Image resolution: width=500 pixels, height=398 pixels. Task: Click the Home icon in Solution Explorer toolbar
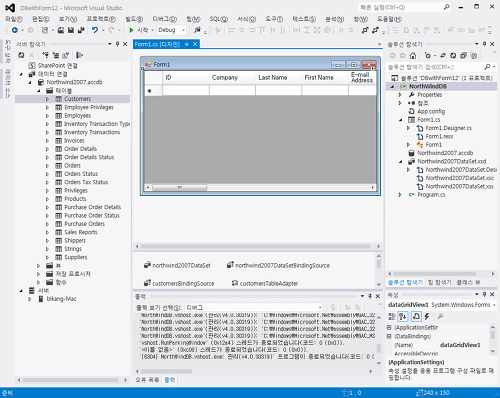click(x=413, y=55)
